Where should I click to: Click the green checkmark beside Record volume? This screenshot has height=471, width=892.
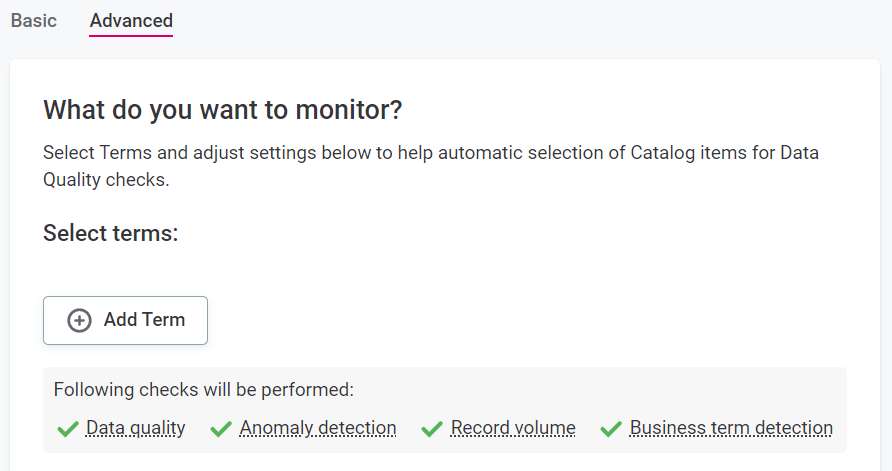coord(432,429)
